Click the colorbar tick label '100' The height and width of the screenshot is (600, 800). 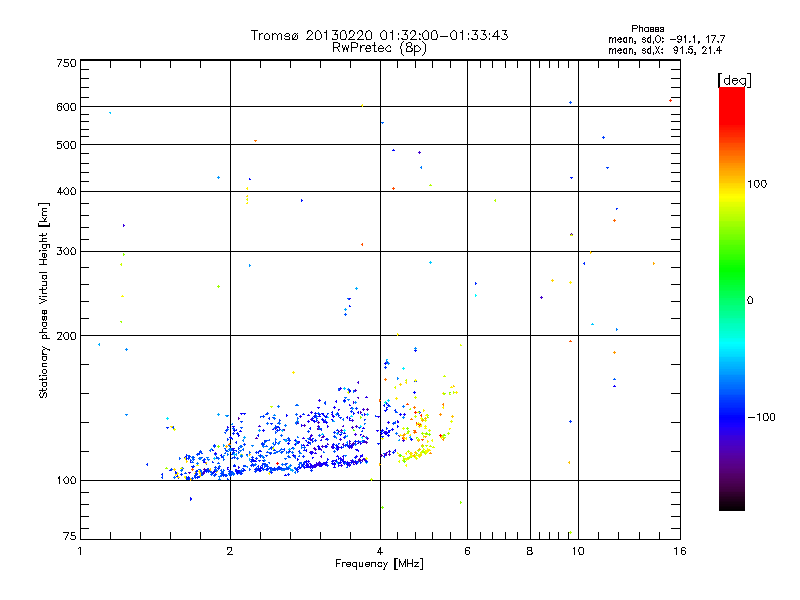[x=757, y=184]
